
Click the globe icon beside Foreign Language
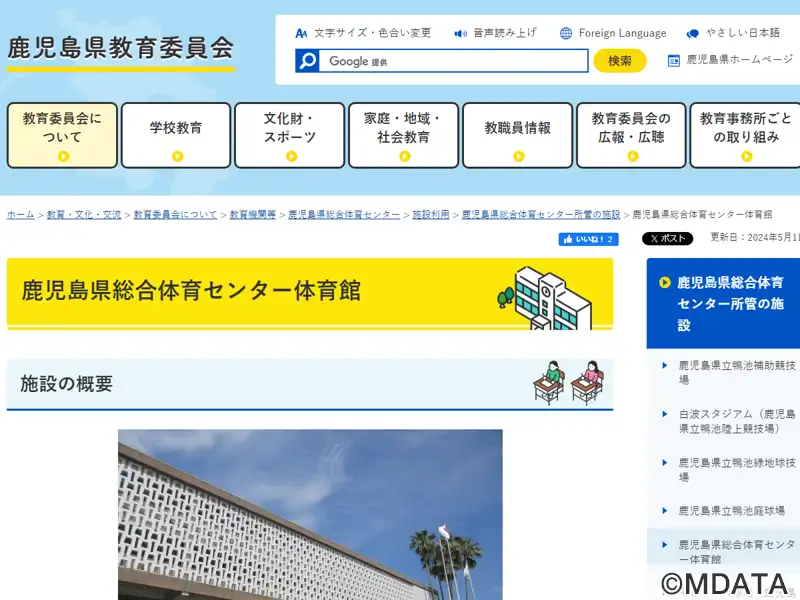click(566, 34)
